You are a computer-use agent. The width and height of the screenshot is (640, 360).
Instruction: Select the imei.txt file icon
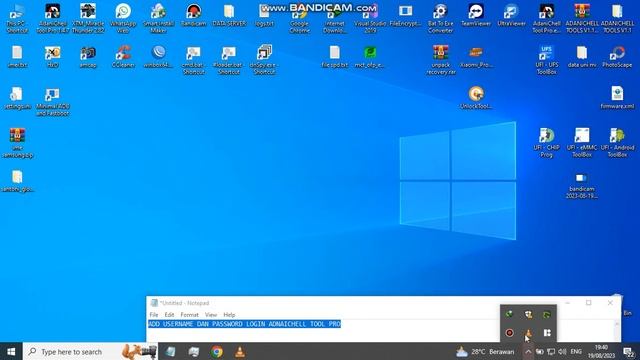pos(17,56)
